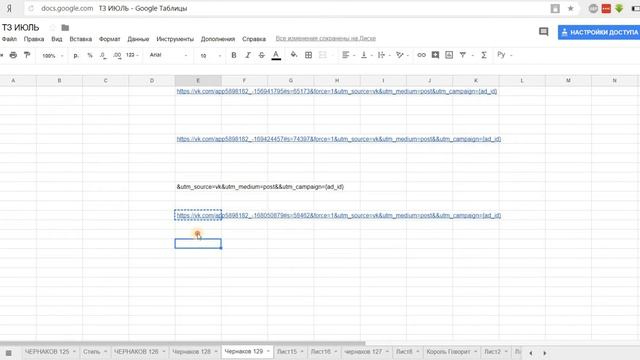Open comments with the speech bubble icon
Screen dimensions: 640x360
544,32
